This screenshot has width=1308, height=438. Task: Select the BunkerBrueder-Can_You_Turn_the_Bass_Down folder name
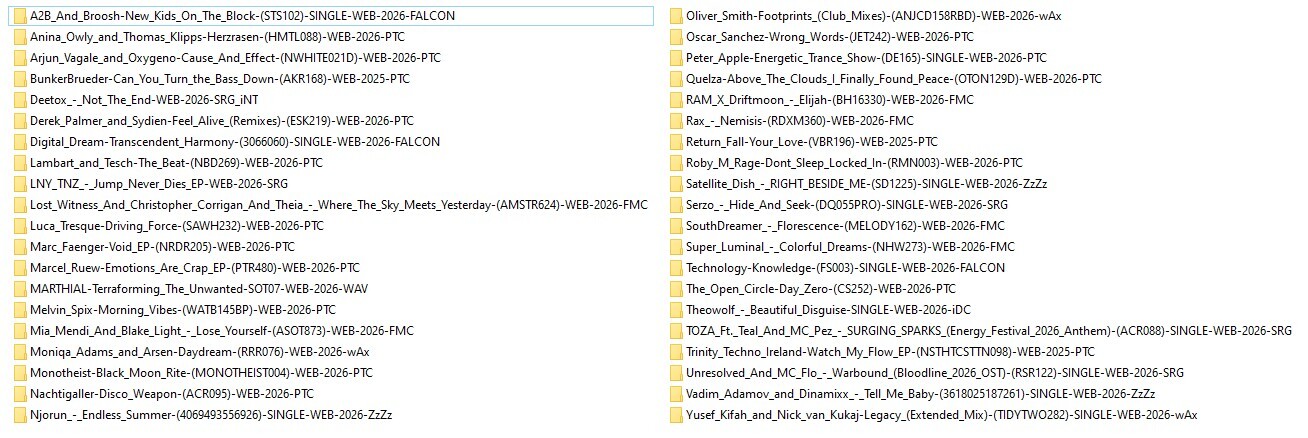click(220, 79)
